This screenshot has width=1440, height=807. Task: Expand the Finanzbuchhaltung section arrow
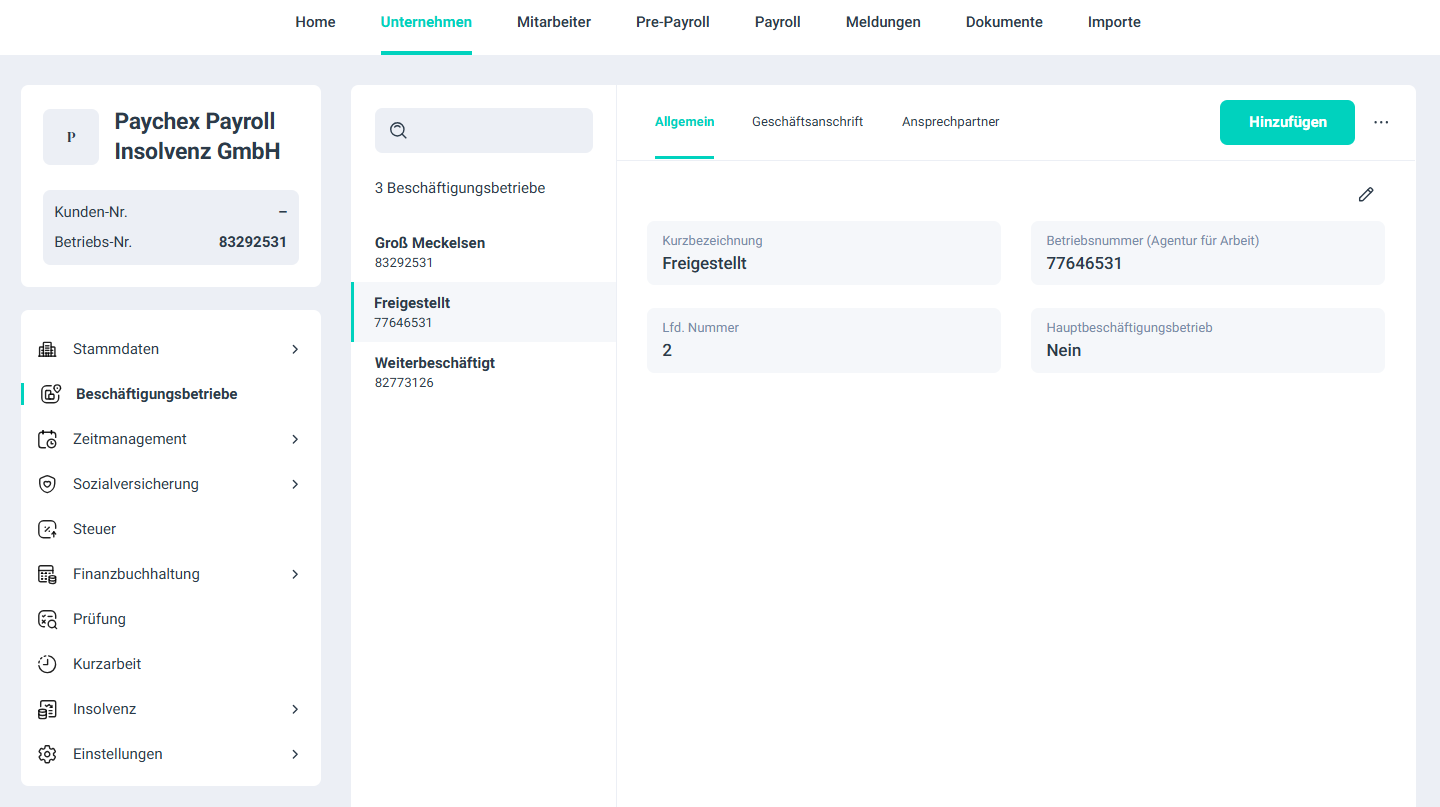tap(295, 574)
